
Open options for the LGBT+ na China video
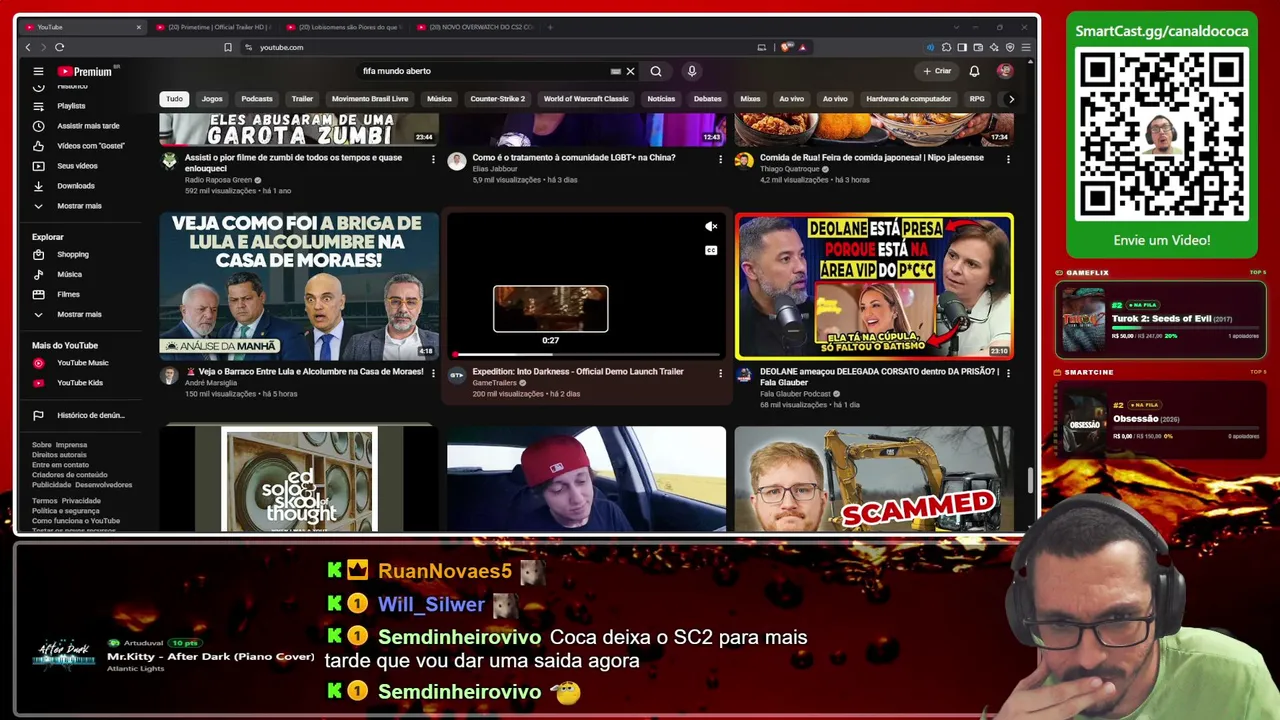tap(720, 159)
